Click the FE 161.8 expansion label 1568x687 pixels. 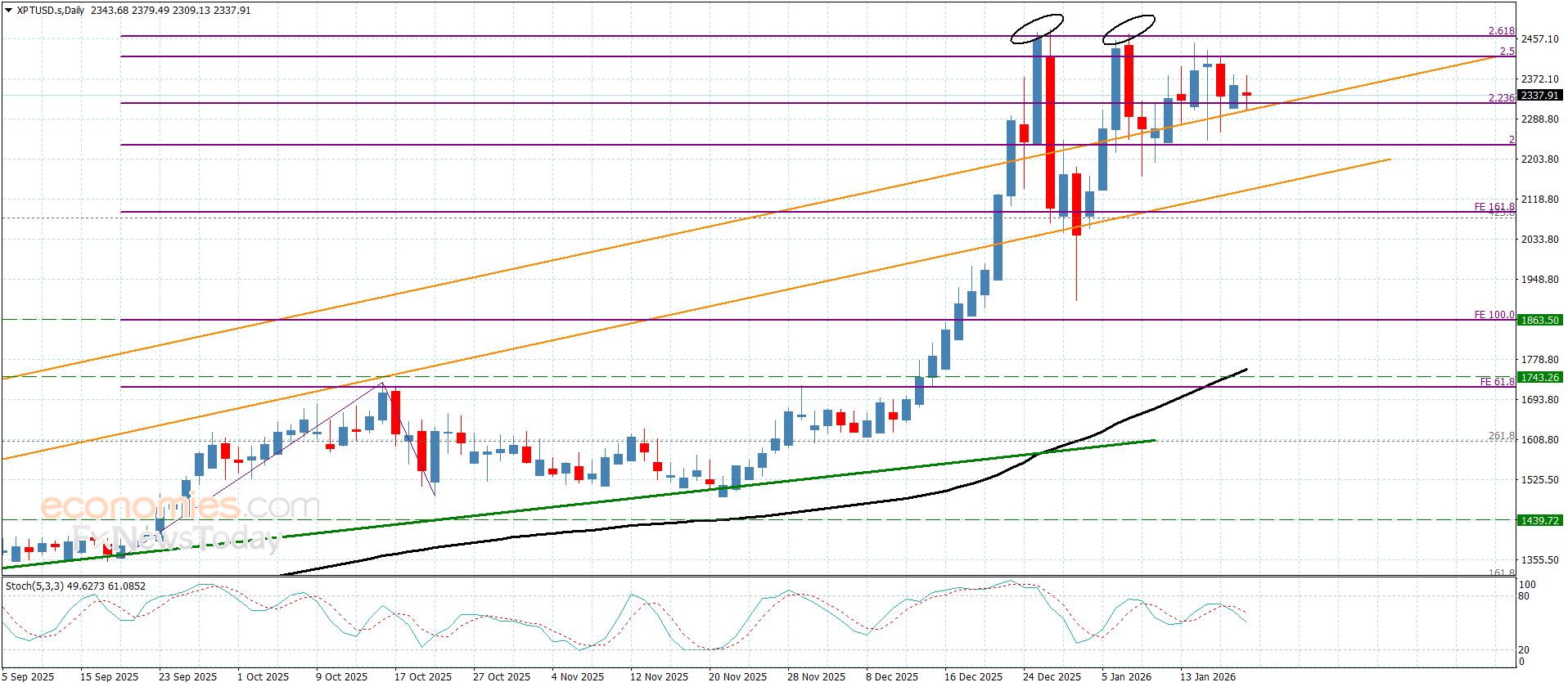pos(1494,207)
